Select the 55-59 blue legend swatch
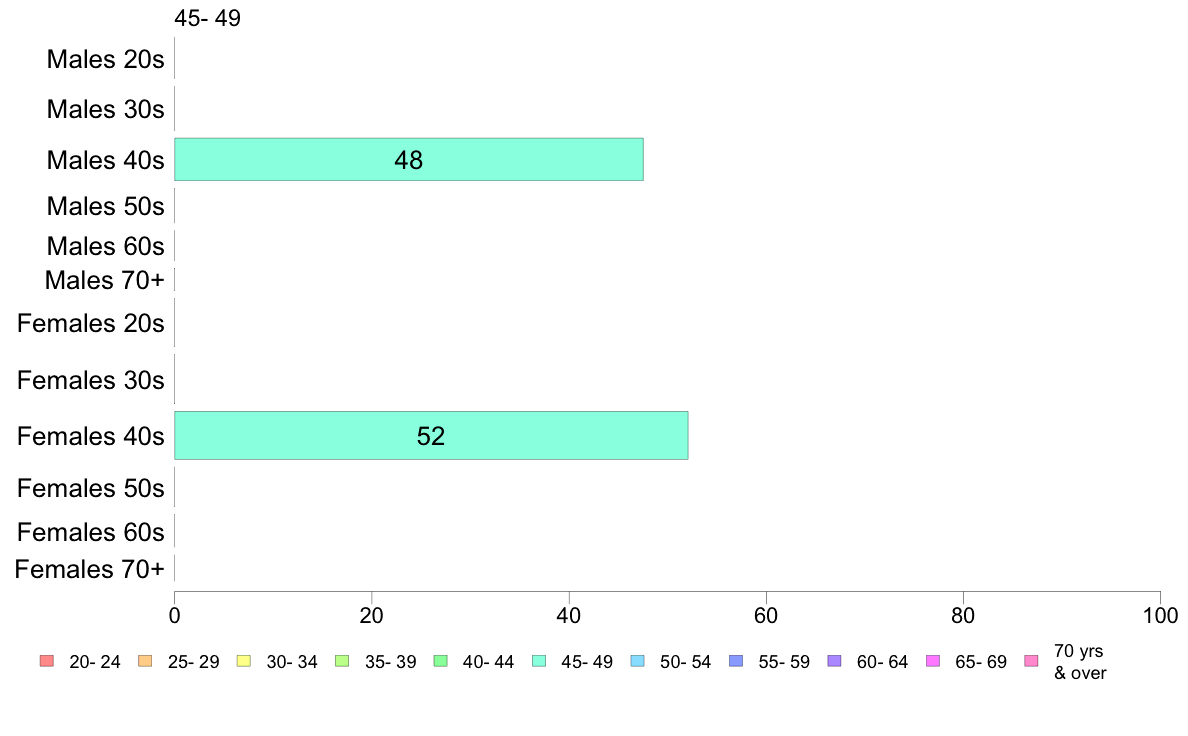The width and height of the screenshot is (1188, 736). point(736,661)
